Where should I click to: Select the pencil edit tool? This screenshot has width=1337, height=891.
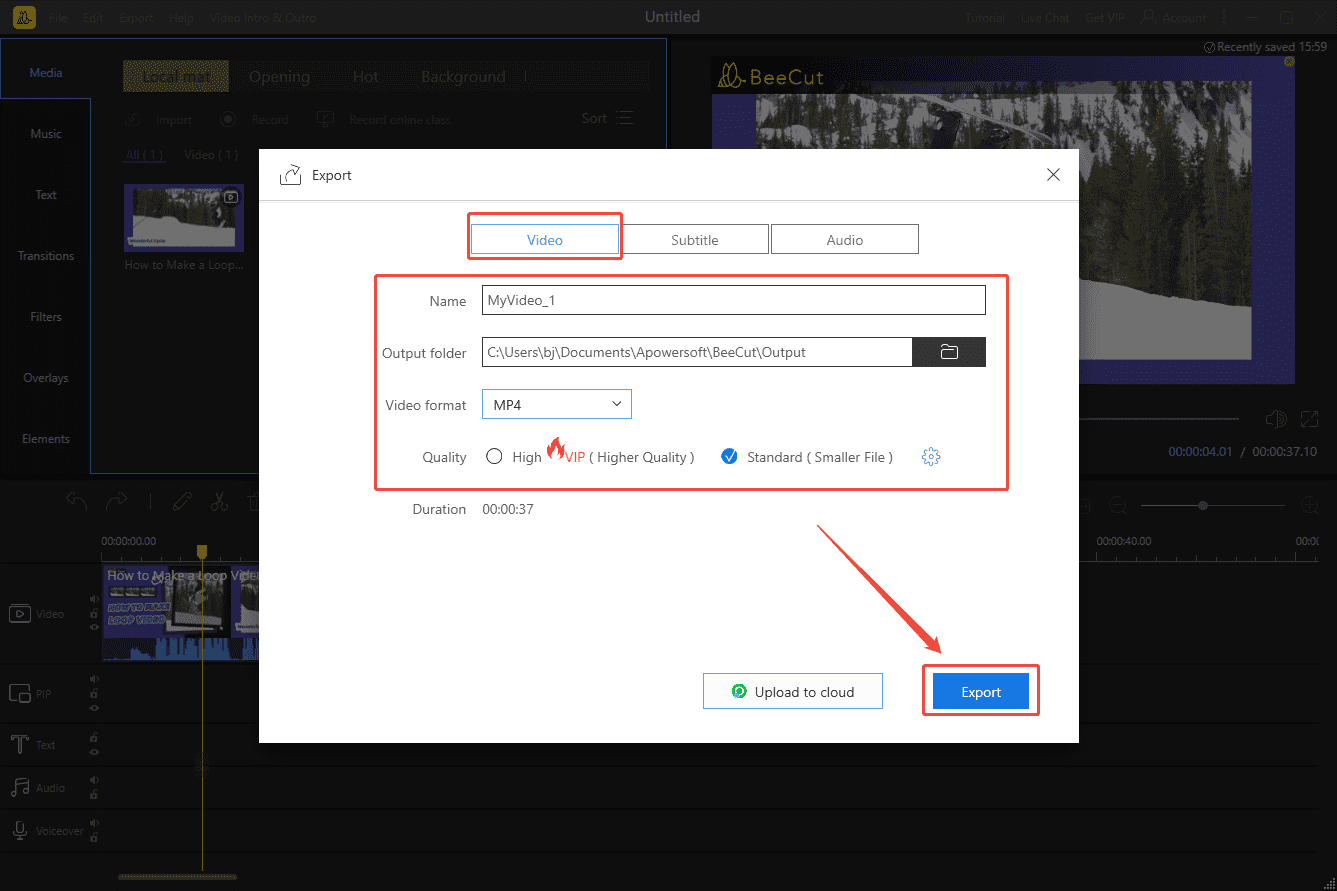click(x=182, y=501)
